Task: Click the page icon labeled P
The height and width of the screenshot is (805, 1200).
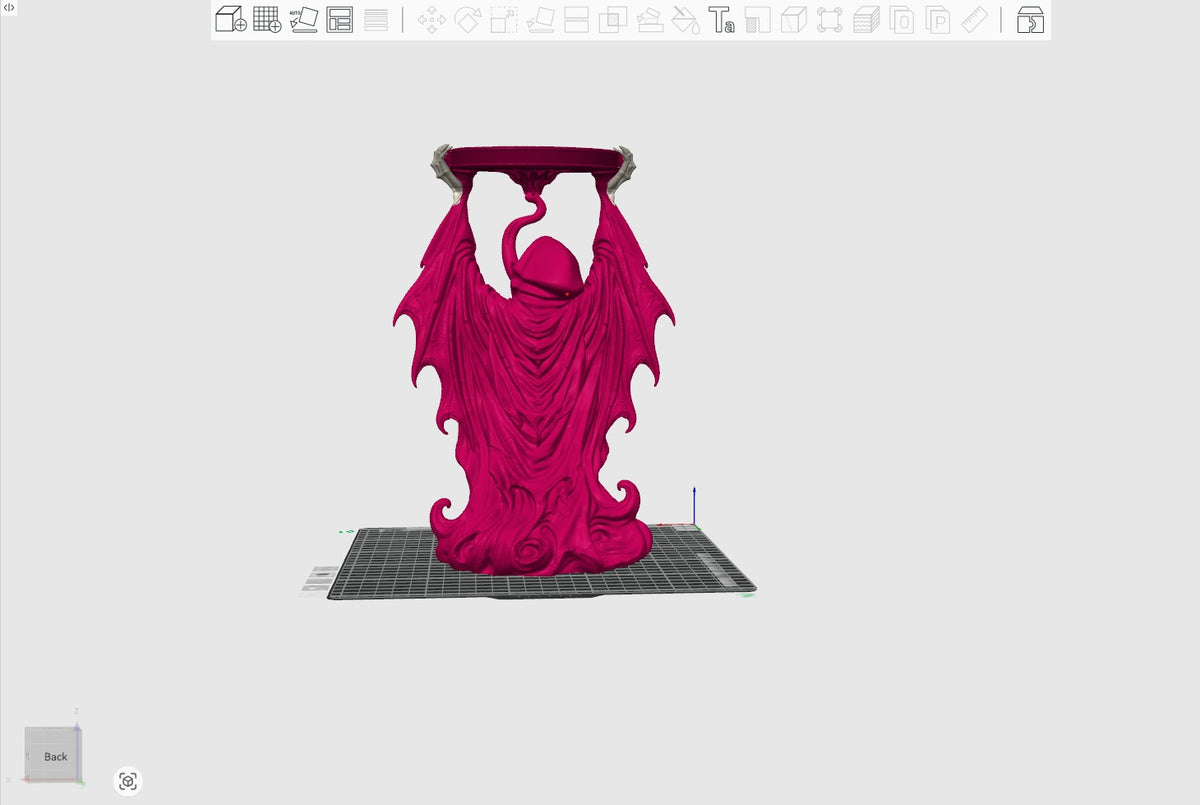Action: point(938,19)
